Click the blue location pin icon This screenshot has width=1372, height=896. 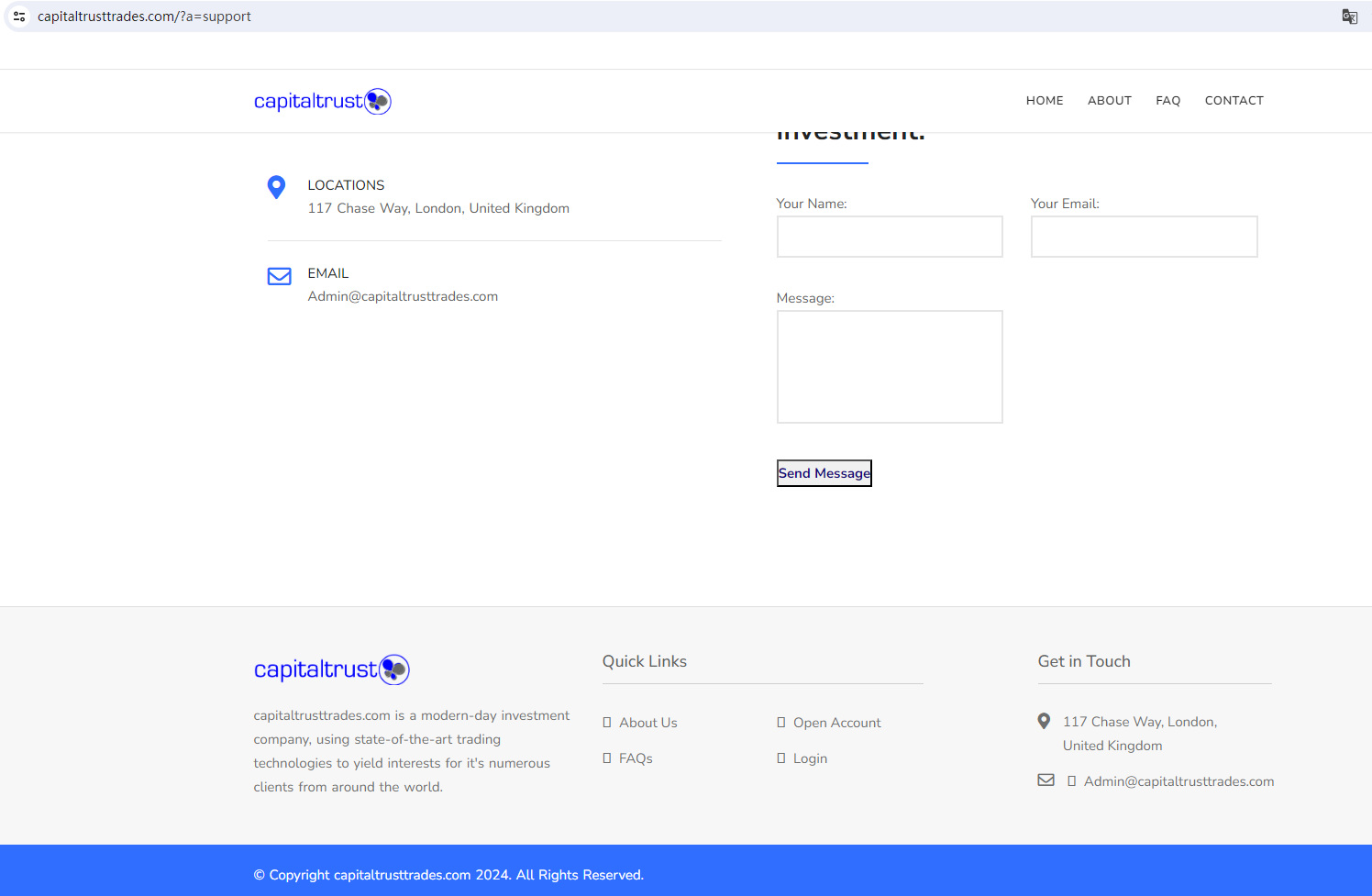coord(276,187)
